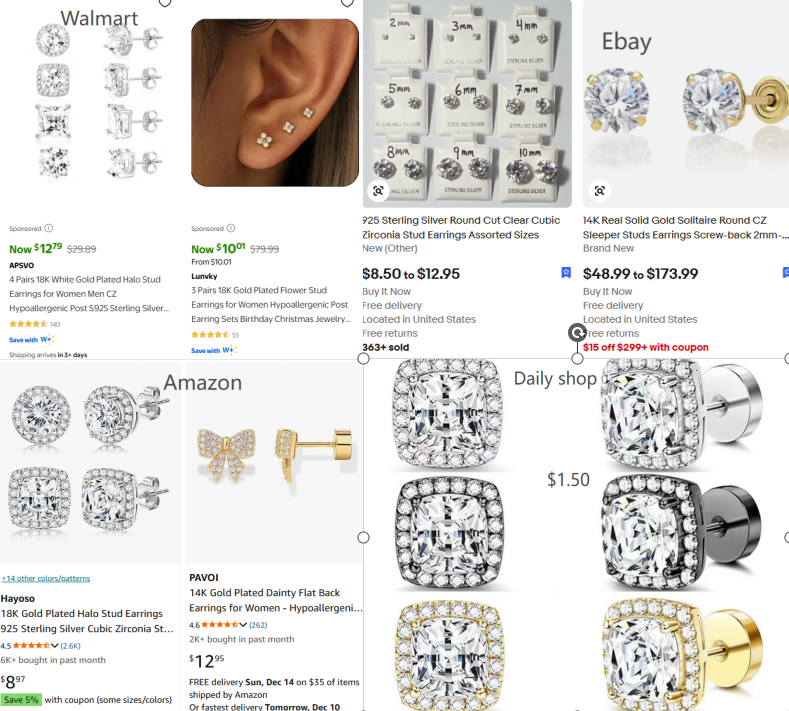Click the info icon beside Lunvky Sponsored label
The height and width of the screenshot is (711, 789).
pos(231,228)
